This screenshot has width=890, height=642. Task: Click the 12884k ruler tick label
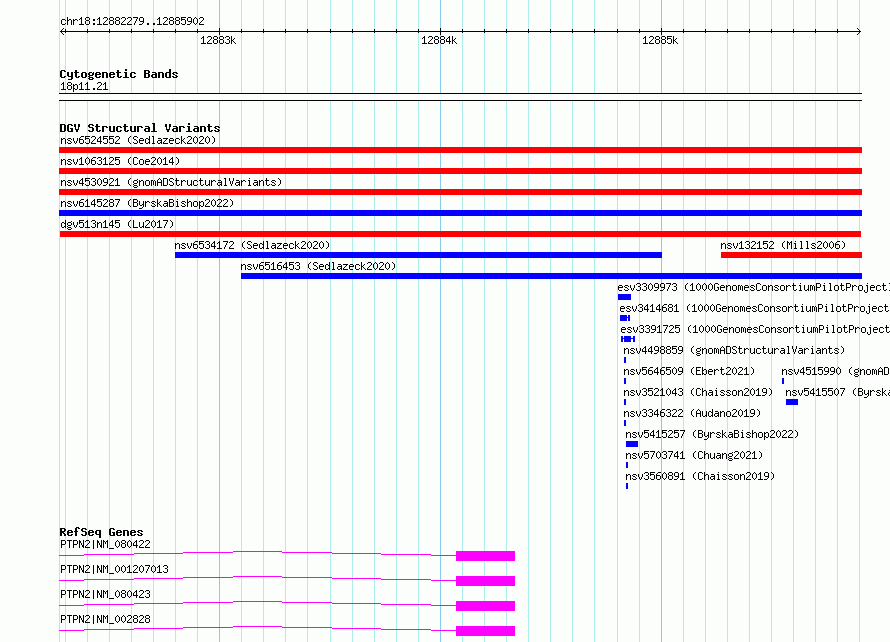click(x=439, y=40)
